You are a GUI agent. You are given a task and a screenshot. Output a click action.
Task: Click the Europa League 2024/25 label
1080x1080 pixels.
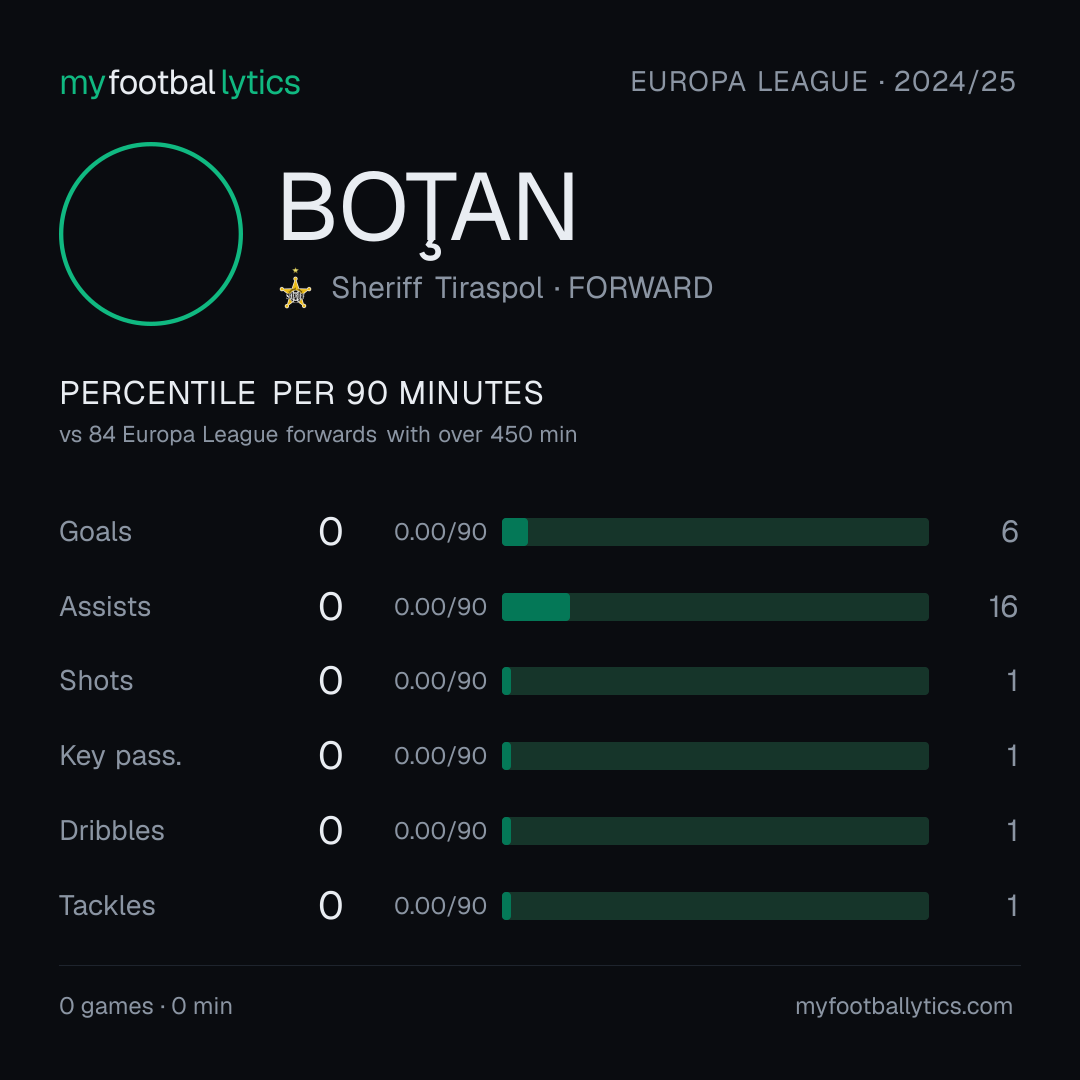click(823, 82)
